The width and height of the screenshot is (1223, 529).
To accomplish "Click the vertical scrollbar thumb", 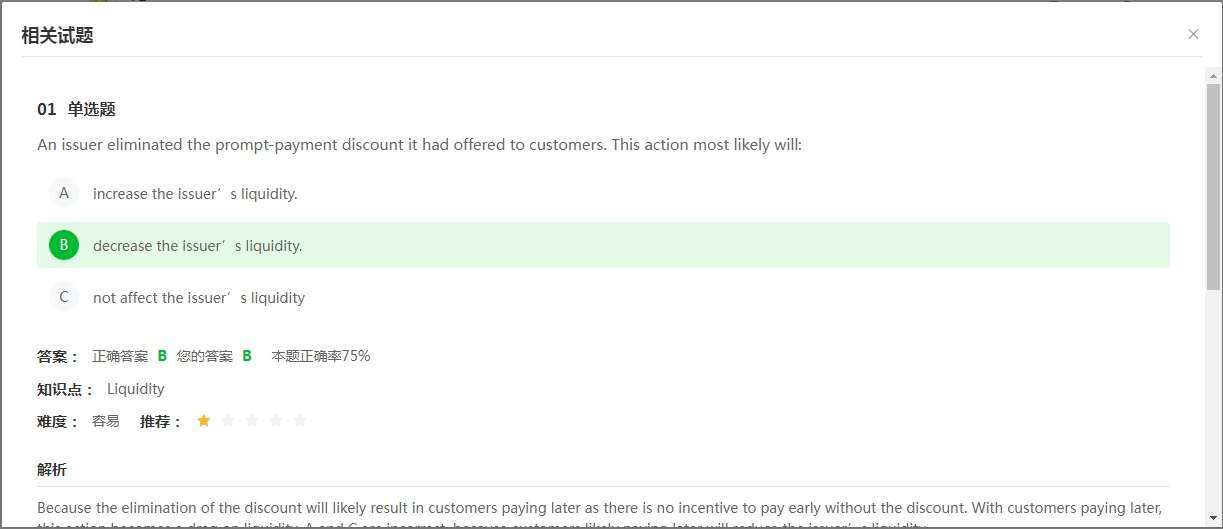I will pos(1213,185).
